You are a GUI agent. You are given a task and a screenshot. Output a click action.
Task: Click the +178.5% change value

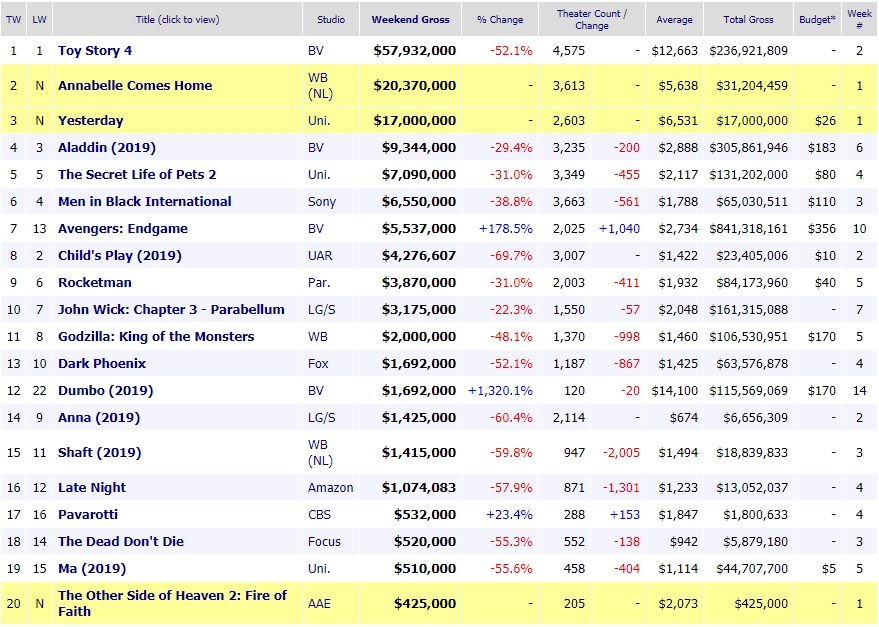tap(506, 228)
